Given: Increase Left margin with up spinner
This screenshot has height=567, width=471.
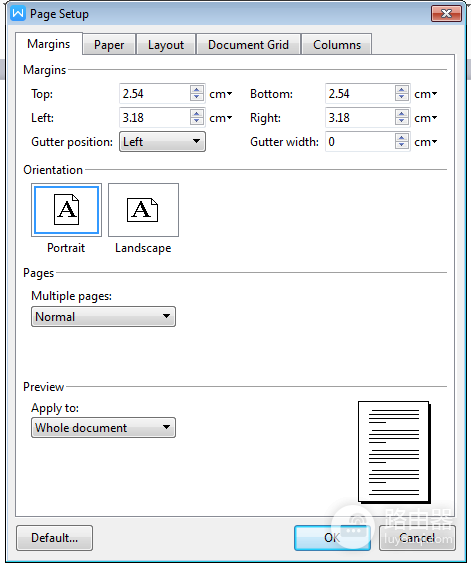Looking at the screenshot, I should click(197, 114).
